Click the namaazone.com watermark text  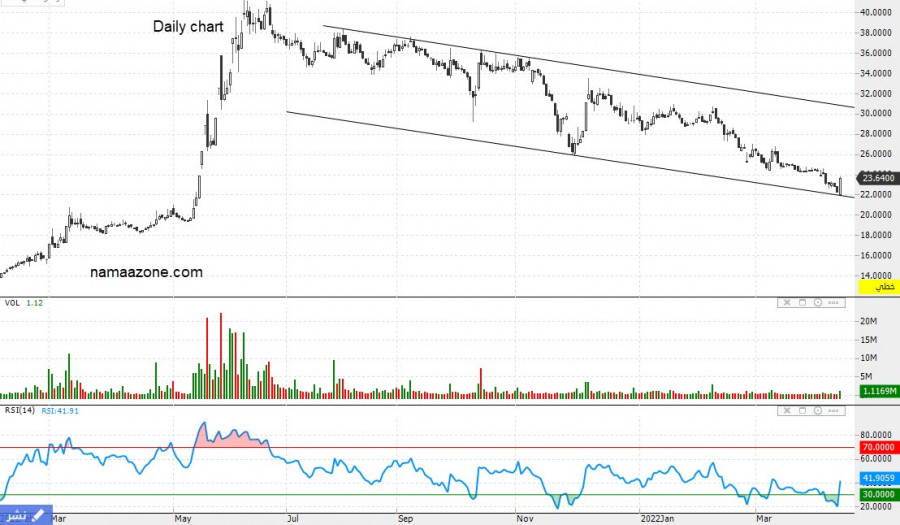pos(146,272)
